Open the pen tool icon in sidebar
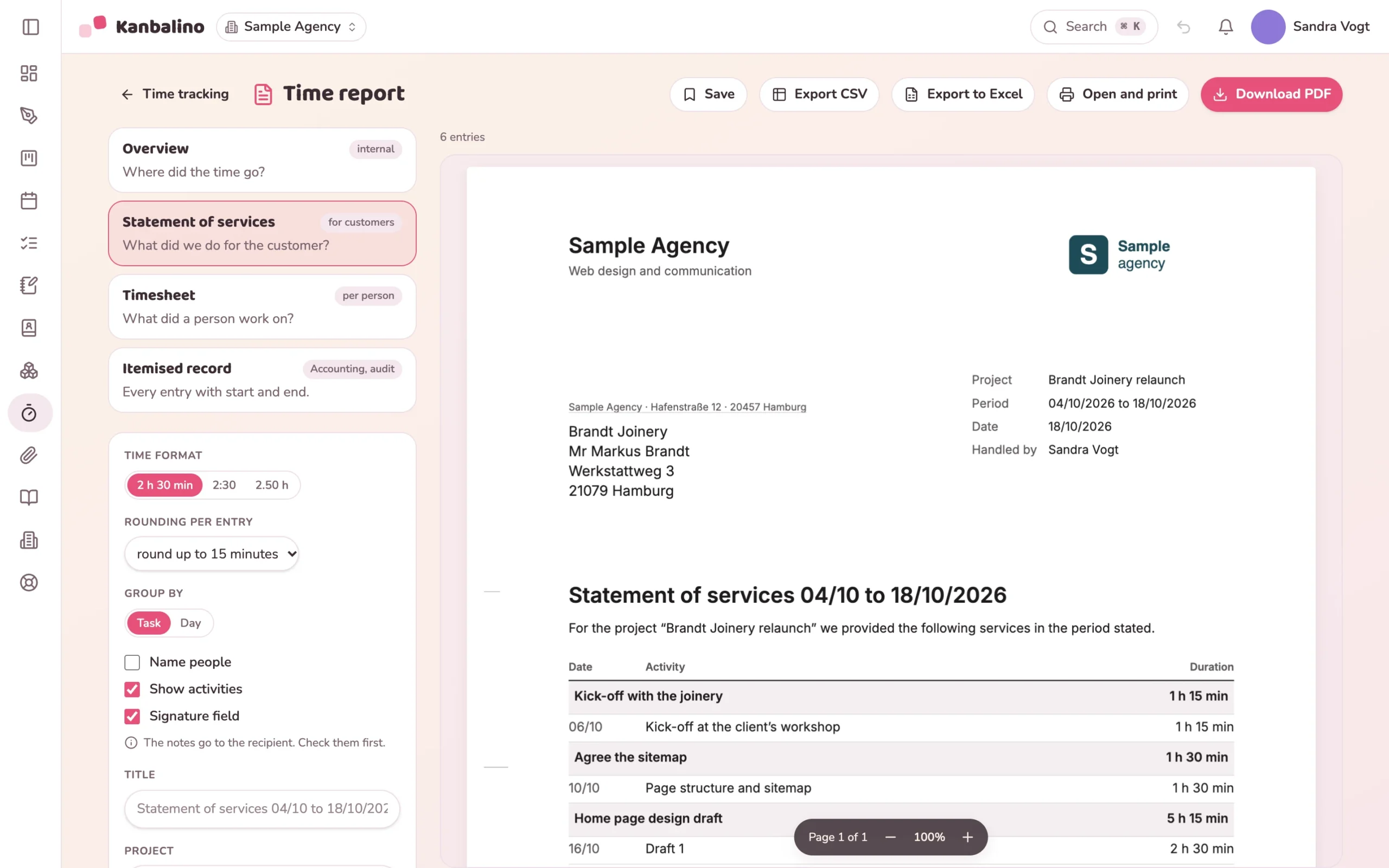This screenshot has height=868, width=1389. pyautogui.click(x=29, y=116)
